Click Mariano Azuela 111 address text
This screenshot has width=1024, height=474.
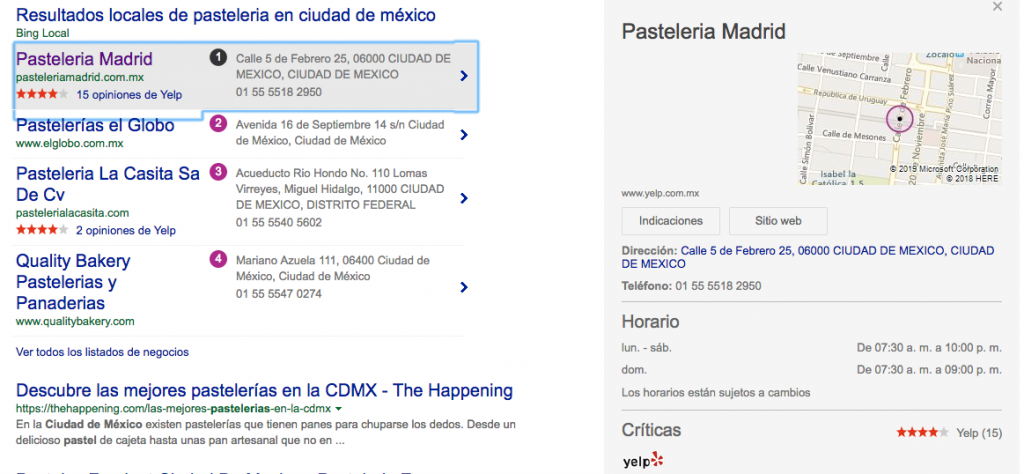click(x=333, y=268)
